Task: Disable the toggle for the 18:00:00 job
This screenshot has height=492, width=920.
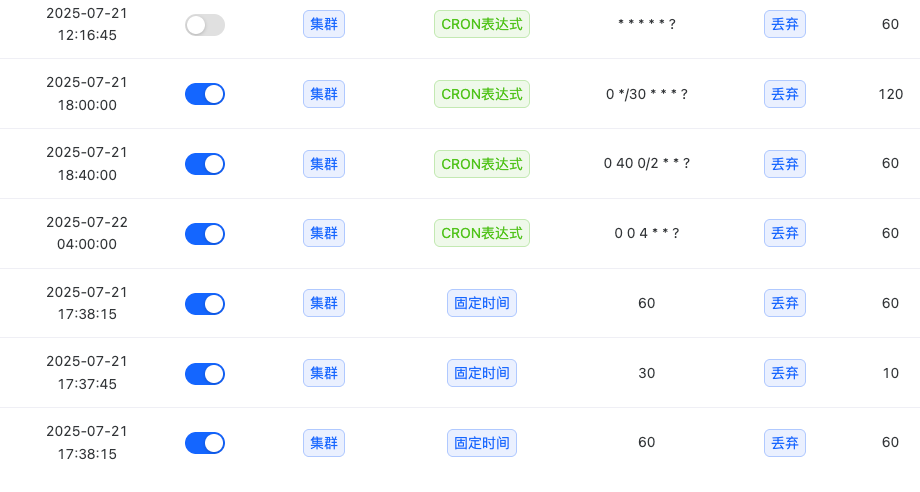Action: pyautogui.click(x=205, y=94)
